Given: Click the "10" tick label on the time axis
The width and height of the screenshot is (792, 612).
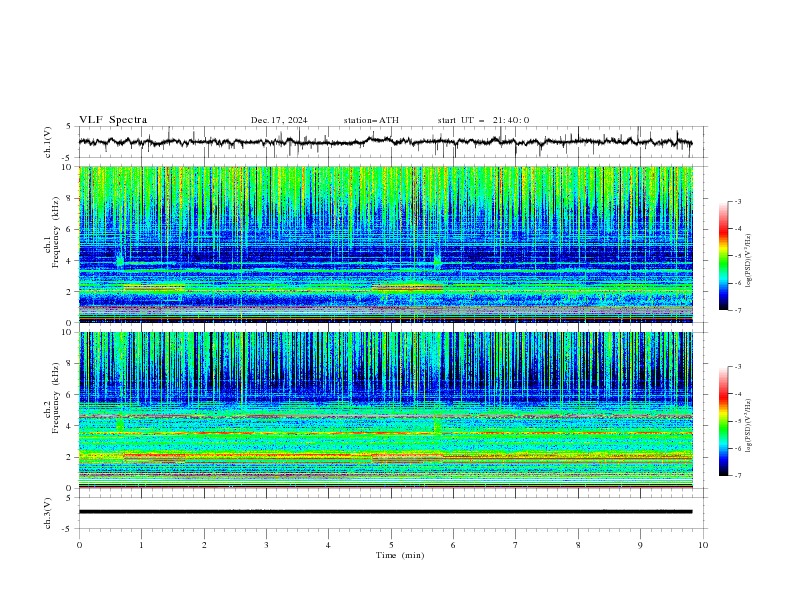Looking at the screenshot, I should click(703, 545).
